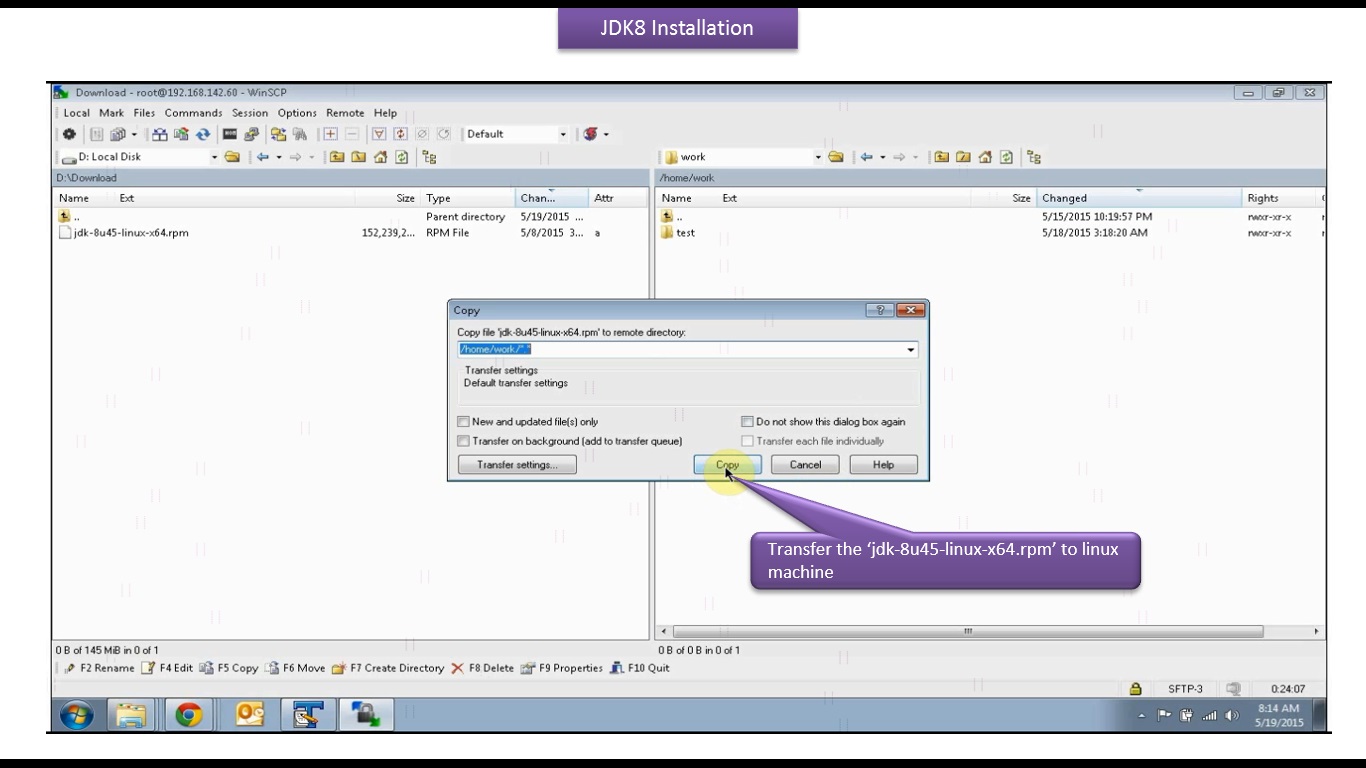
Task: Click Select Files plus icon
Action: (330, 134)
